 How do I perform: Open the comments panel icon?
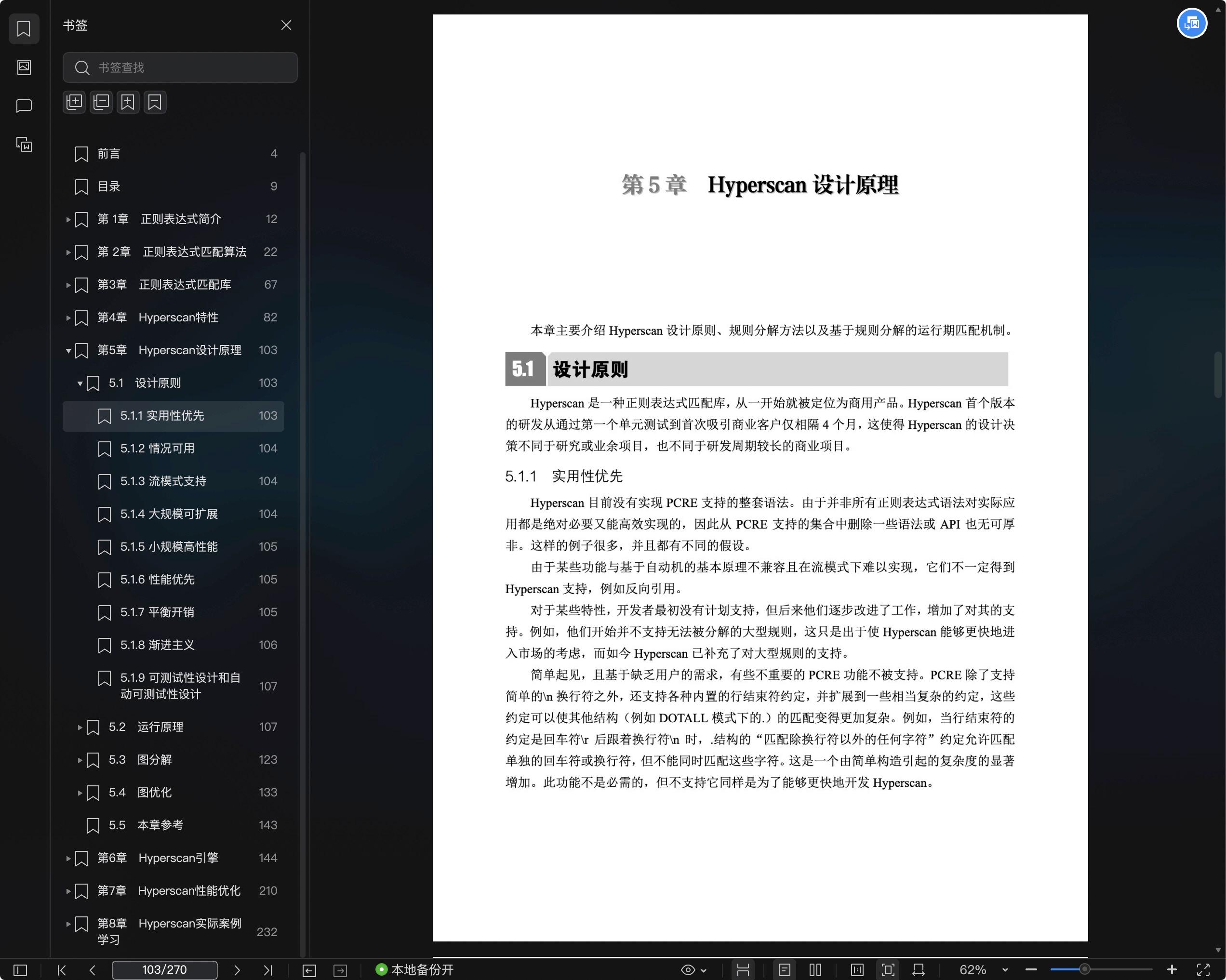(x=24, y=106)
